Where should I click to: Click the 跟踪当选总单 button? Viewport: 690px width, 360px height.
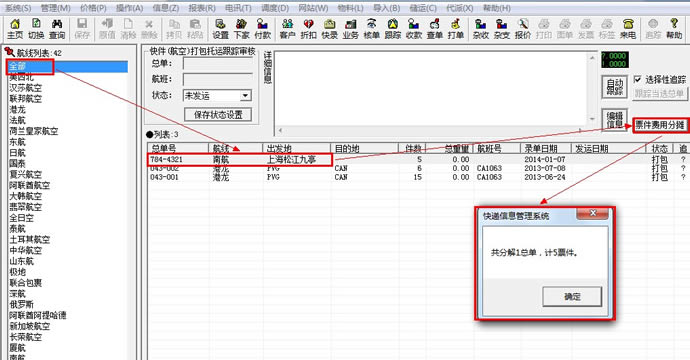660,93
